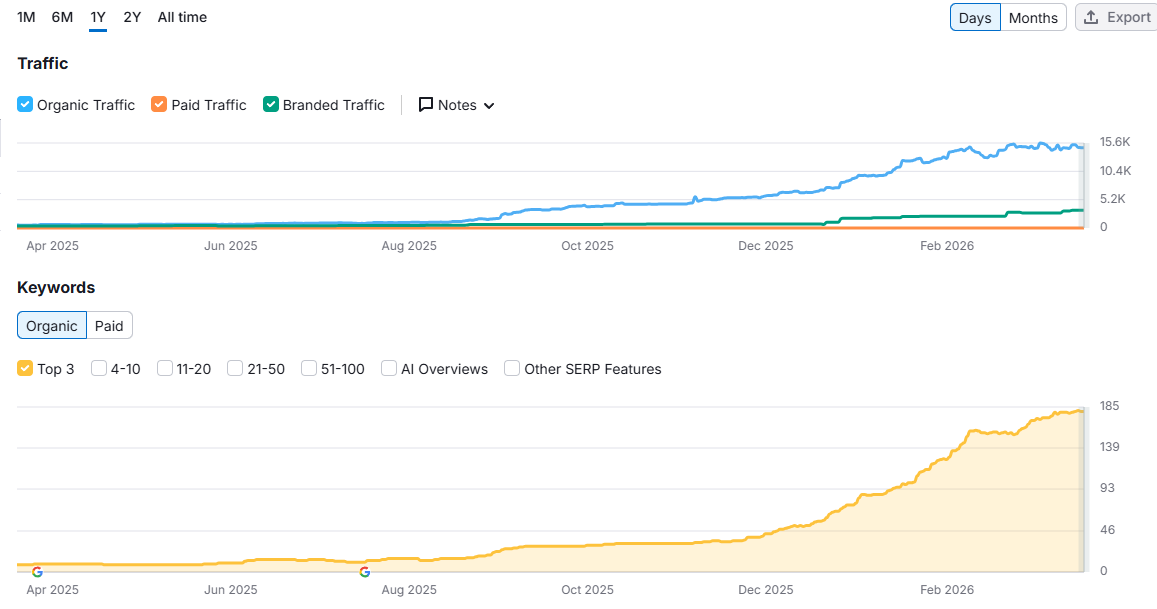
Task: Enable the 51-100 keyword positions checkbox
Action: (309, 369)
